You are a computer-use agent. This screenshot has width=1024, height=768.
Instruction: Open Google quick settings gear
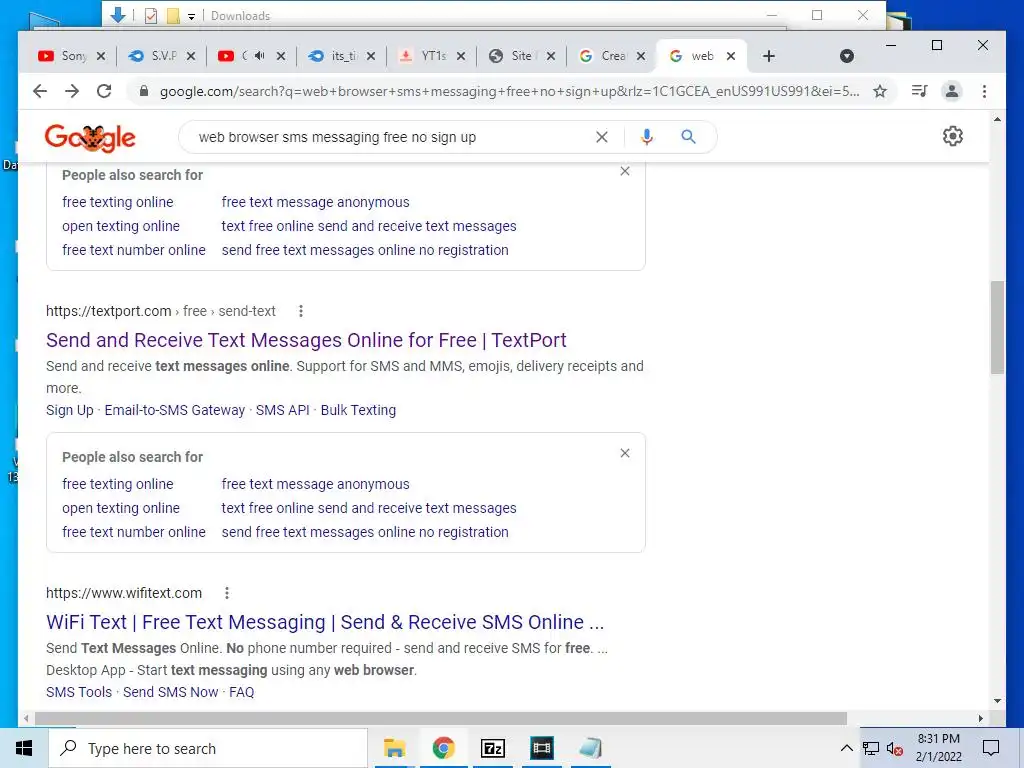(x=953, y=136)
